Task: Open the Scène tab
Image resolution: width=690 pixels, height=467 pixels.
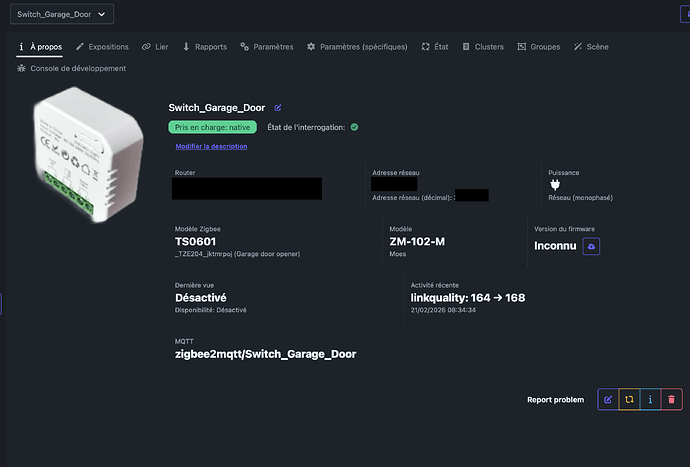Action: (591, 47)
